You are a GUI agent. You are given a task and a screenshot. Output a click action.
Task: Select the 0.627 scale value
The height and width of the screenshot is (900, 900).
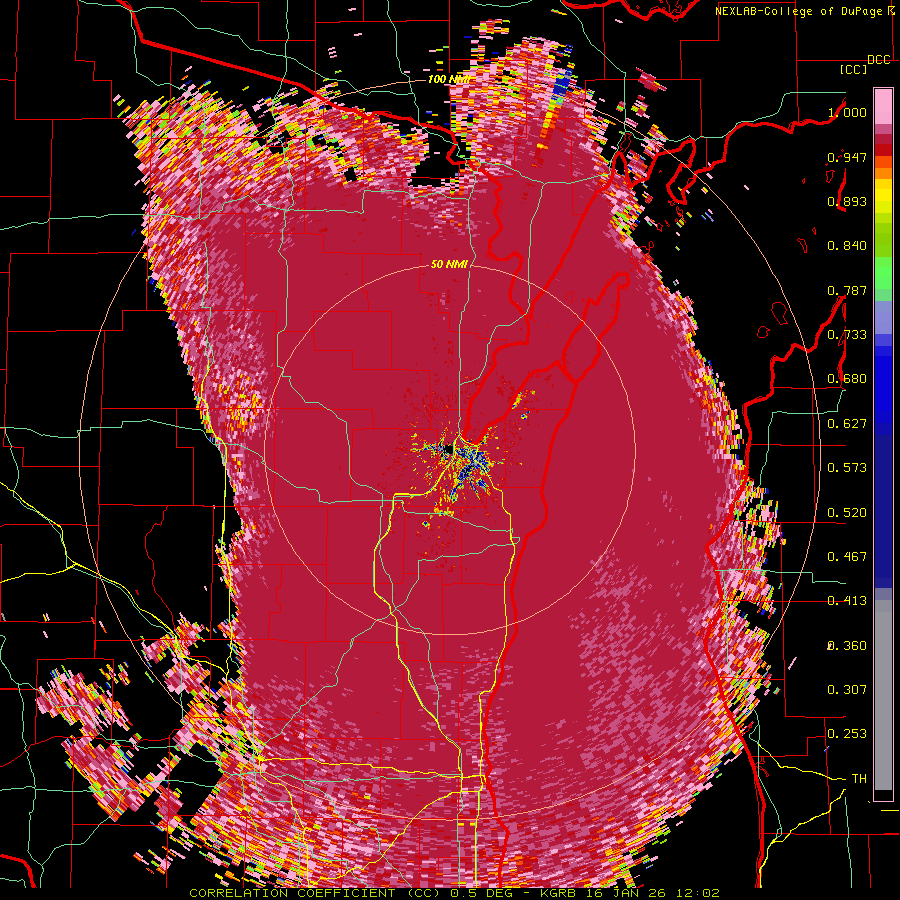(847, 424)
